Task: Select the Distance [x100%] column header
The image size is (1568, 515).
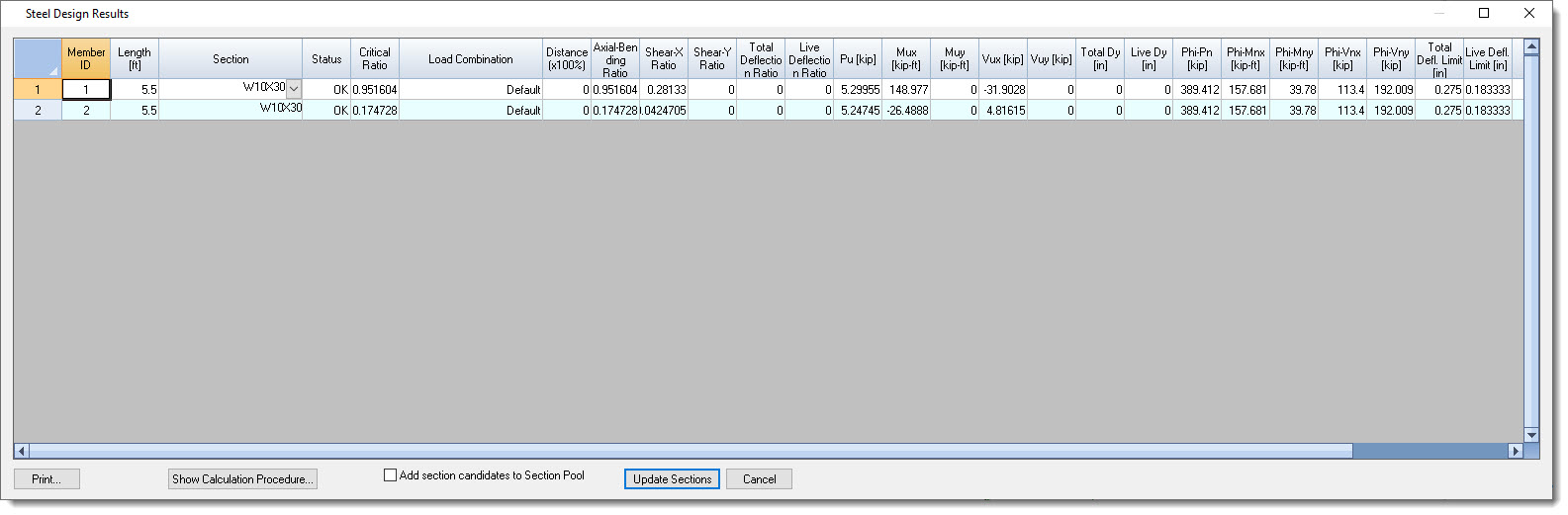Action: [567, 59]
